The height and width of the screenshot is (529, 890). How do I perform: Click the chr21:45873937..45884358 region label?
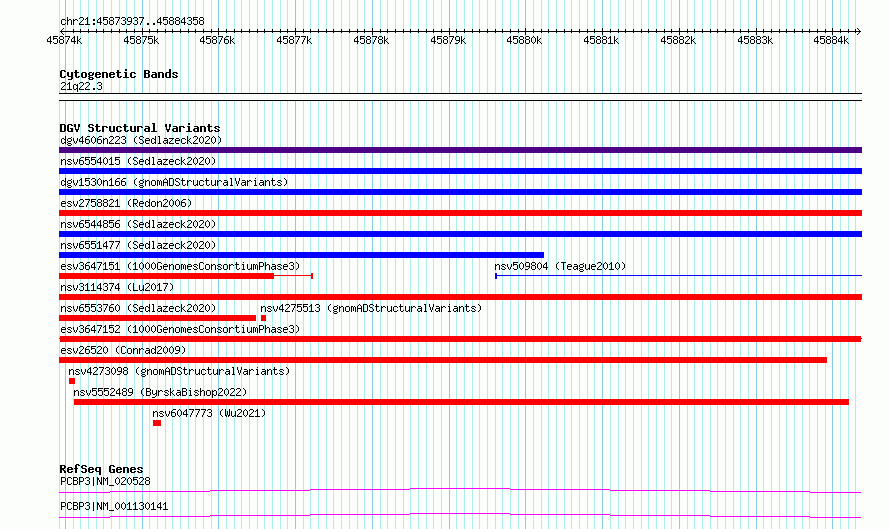pos(132,21)
